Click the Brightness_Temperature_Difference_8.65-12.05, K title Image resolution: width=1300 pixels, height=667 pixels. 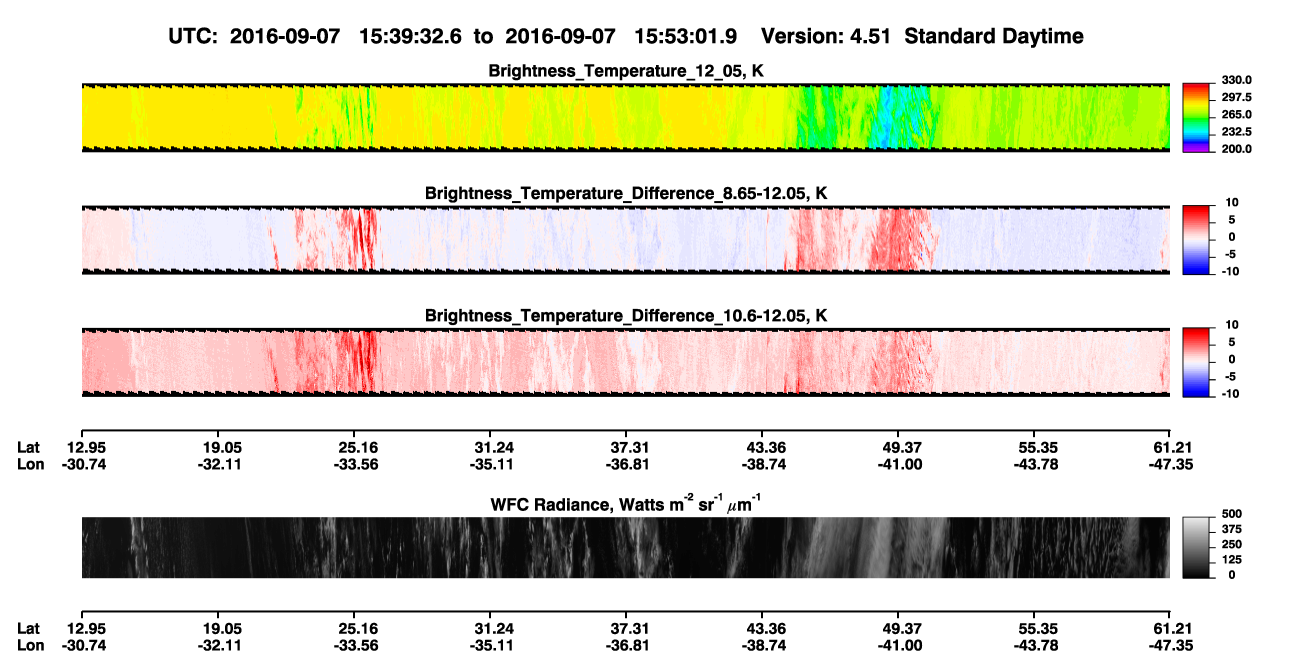pyautogui.click(x=626, y=193)
